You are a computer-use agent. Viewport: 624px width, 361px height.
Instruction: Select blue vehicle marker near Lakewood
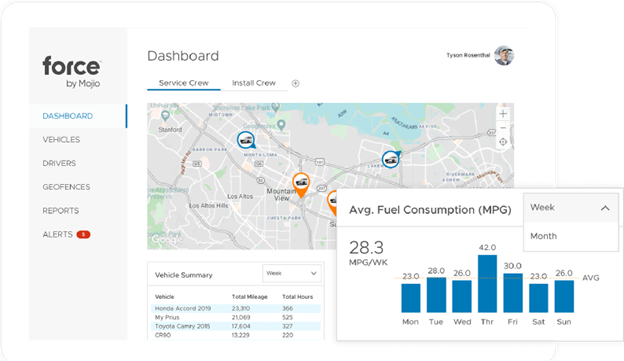point(391,159)
